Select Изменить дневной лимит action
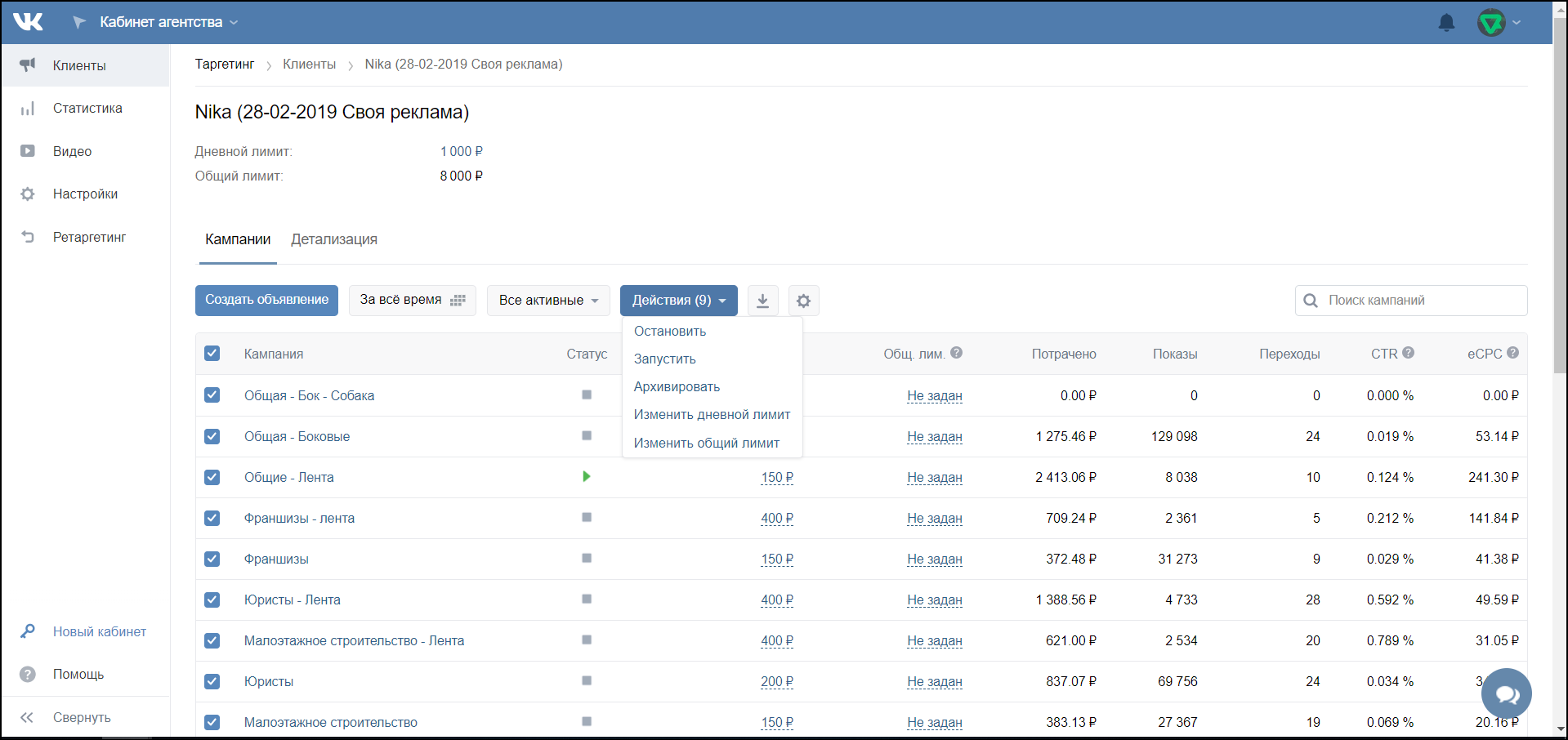 pyautogui.click(x=712, y=414)
